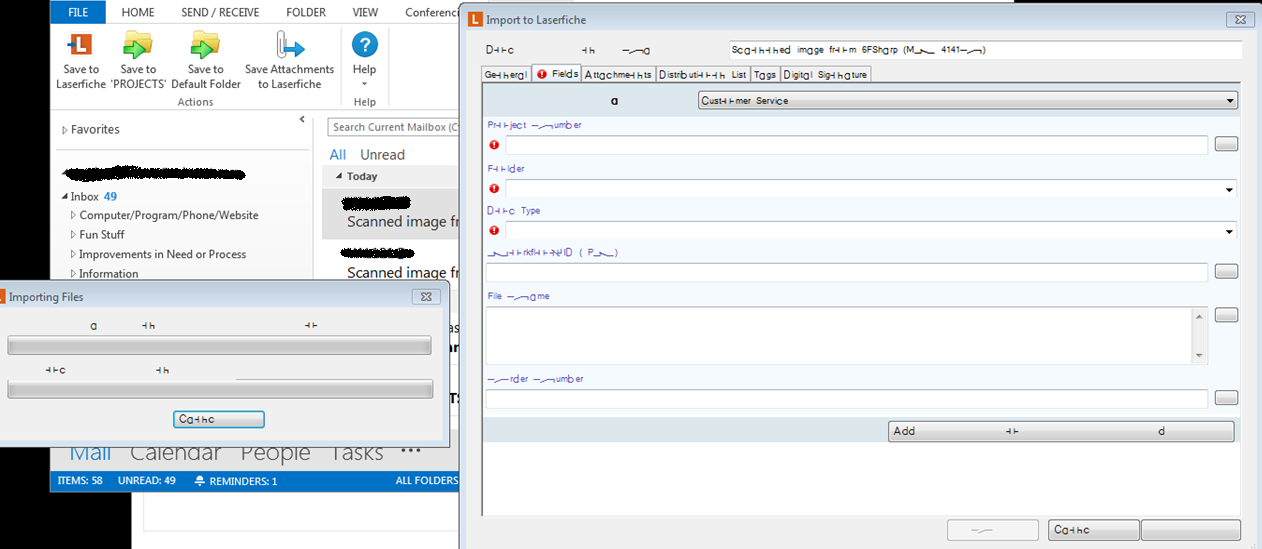
Task: Expand Computer/Program/Phone/Website folder
Action: pos(73,215)
